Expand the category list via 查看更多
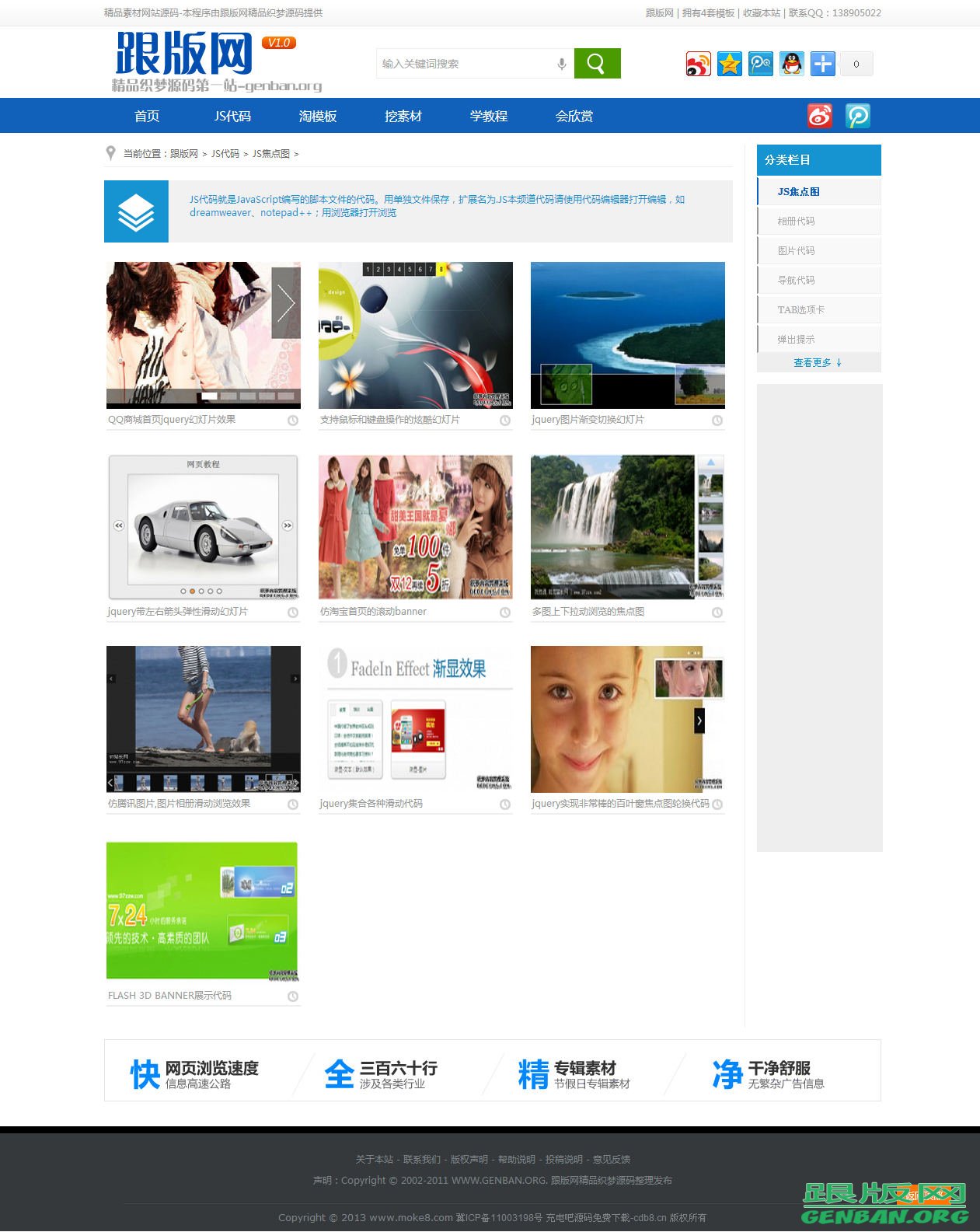The image size is (980, 1232). pyautogui.click(x=817, y=363)
